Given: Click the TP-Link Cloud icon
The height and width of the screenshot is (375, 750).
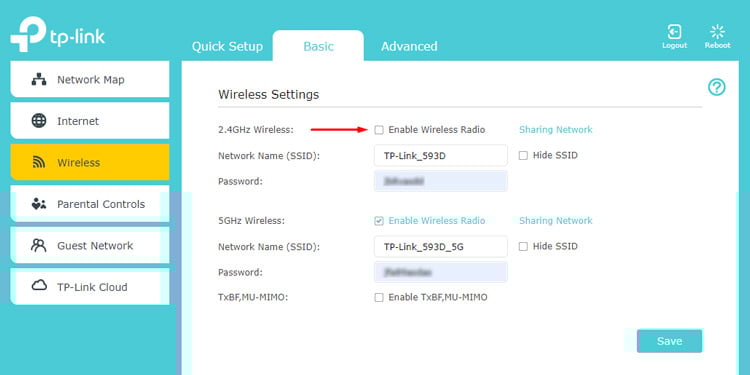Looking at the screenshot, I should (39, 286).
